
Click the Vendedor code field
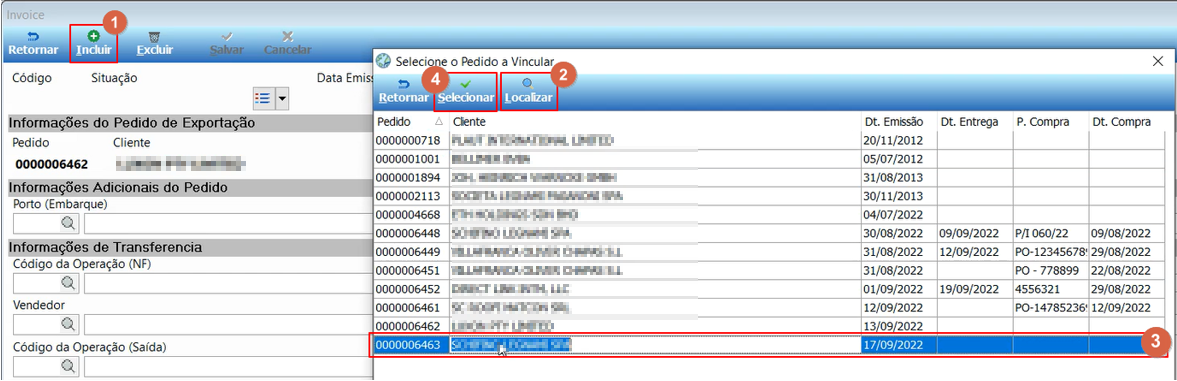pyautogui.click(x=37, y=324)
